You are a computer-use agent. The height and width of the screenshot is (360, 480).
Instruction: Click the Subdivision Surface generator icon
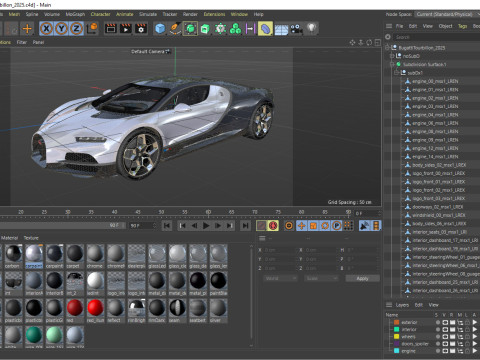pos(190,29)
